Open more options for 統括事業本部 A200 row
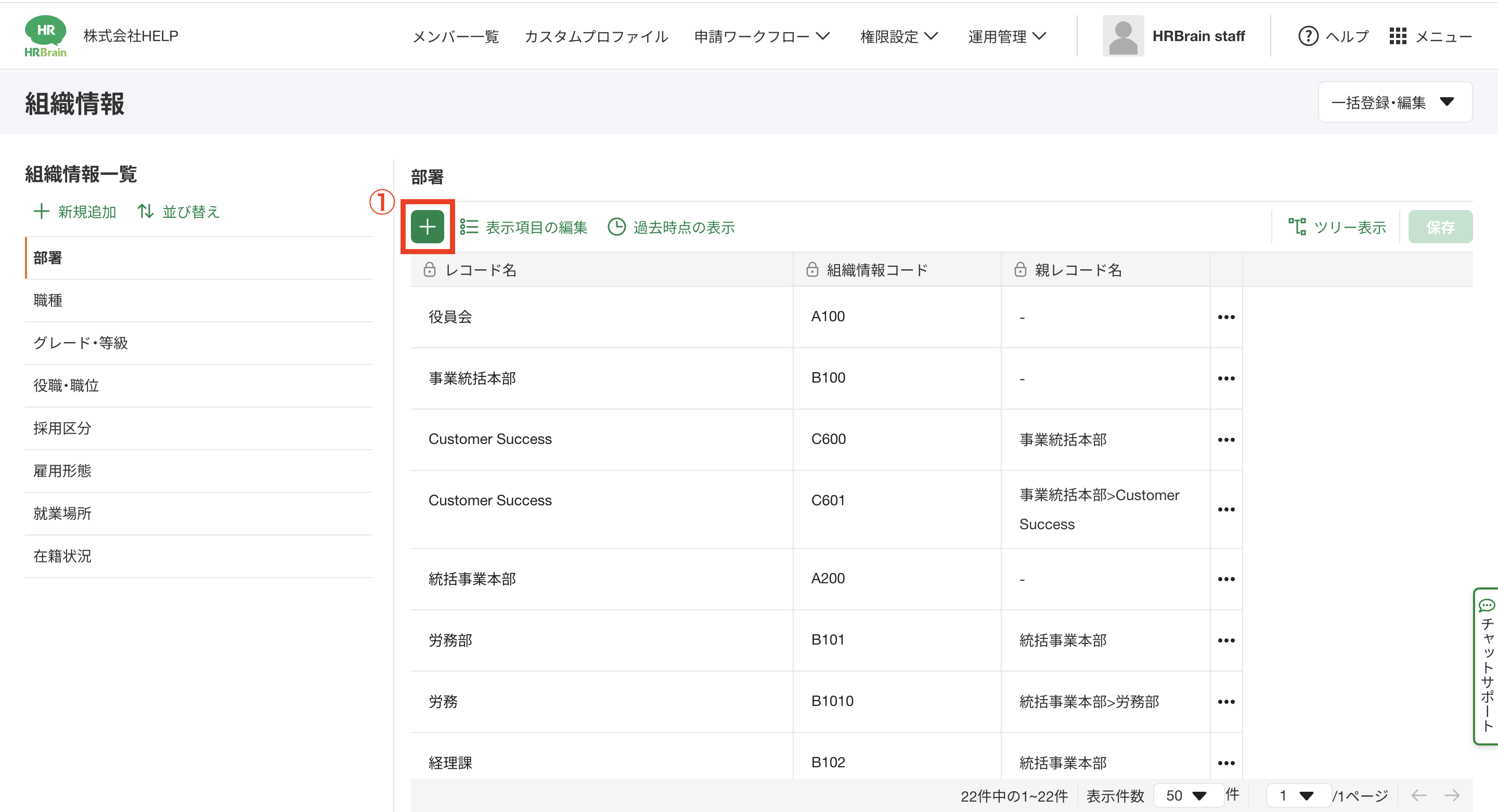This screenshot has width=1498, height=812. [x=1226, y=580]
